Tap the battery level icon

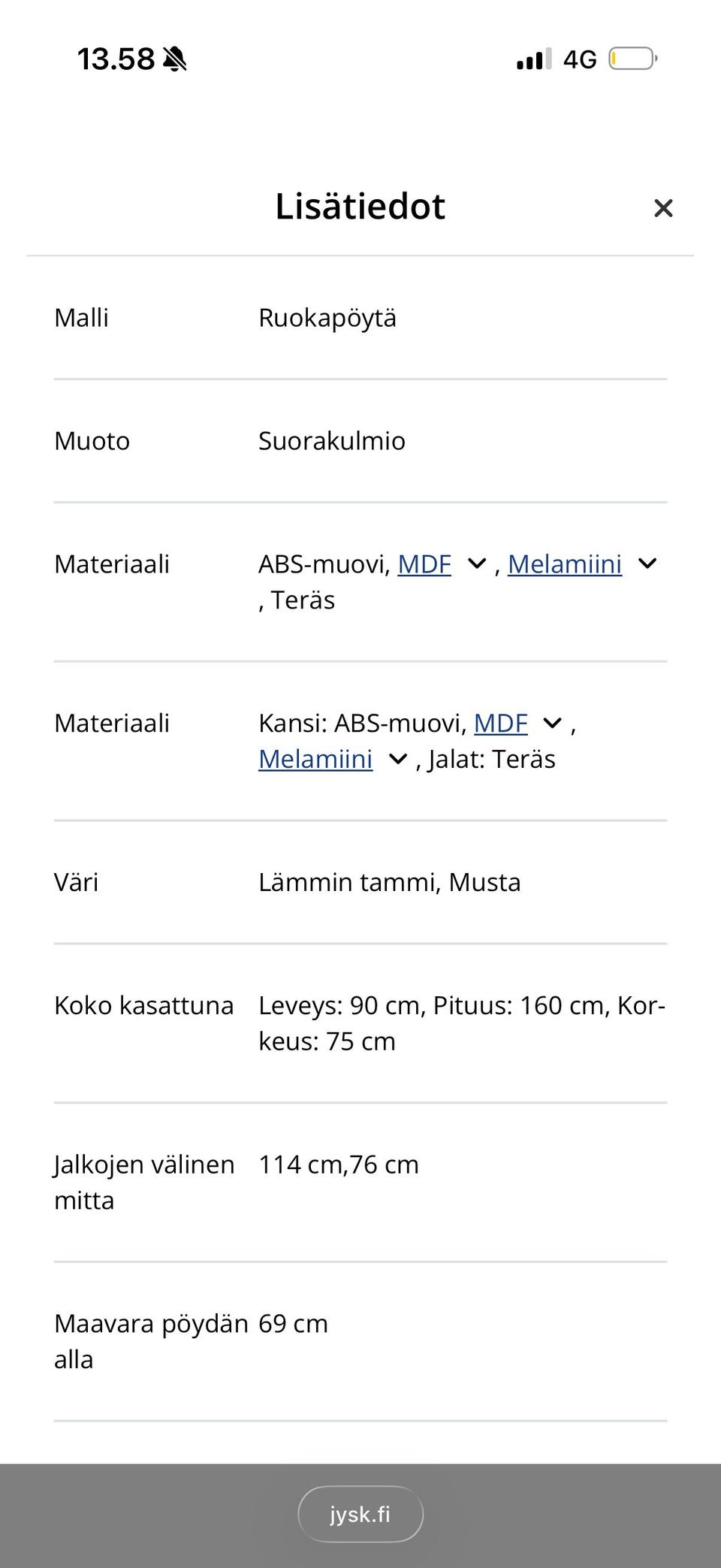(632, 59)
